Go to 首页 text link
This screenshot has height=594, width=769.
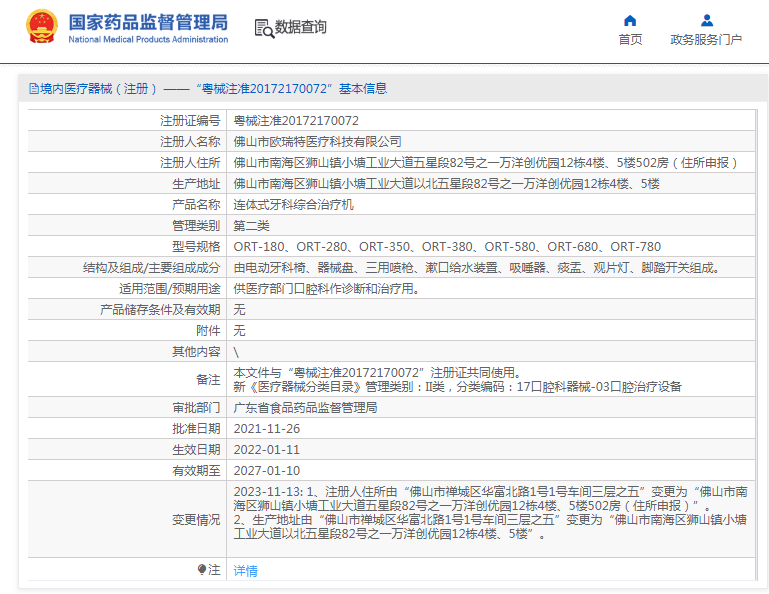[630, 40]
